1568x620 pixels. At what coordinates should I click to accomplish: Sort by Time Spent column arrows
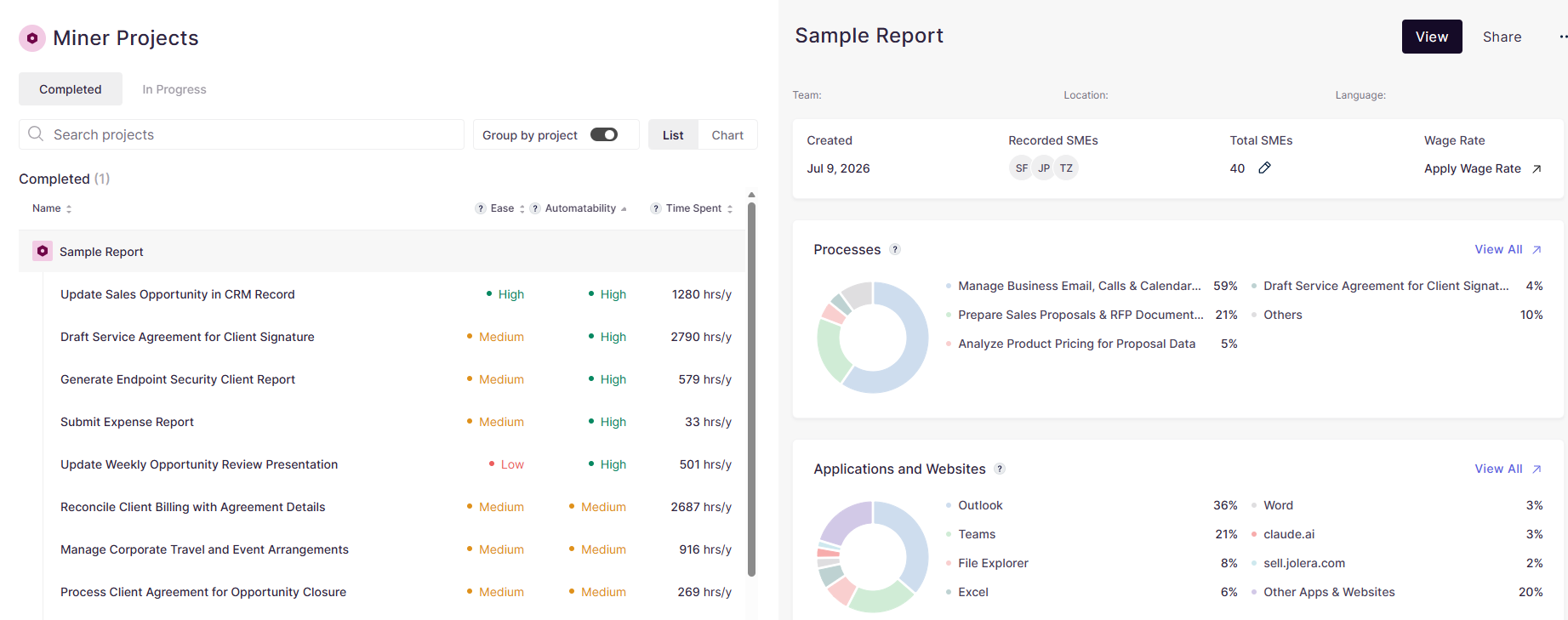(730, 208)
